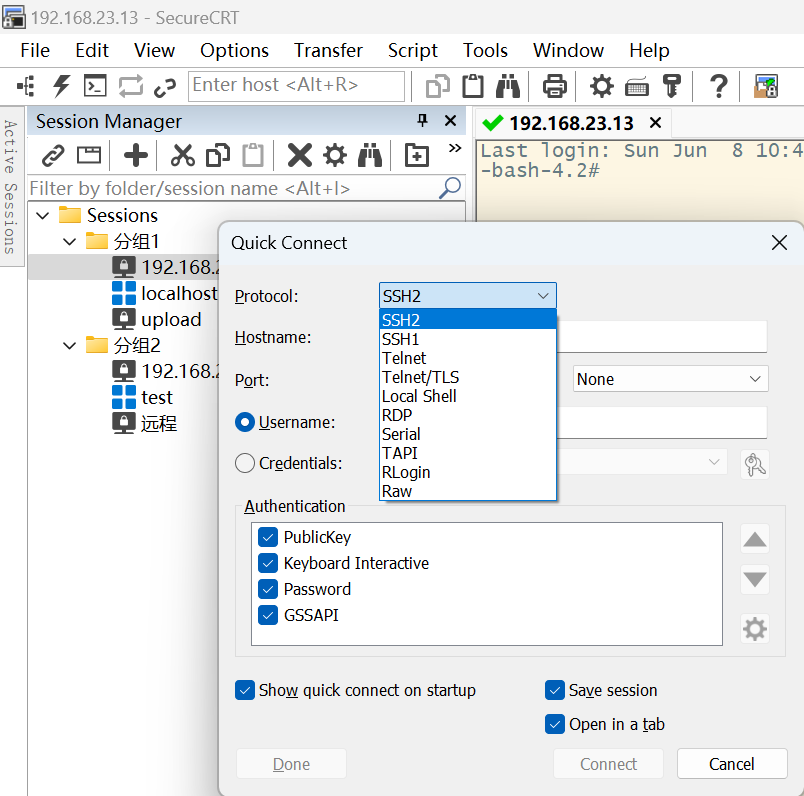The height and width of the screenshot is (796, 804).
Task: Click the Paste clipboard icon in the main toolbar
Action: click(473, 86)
